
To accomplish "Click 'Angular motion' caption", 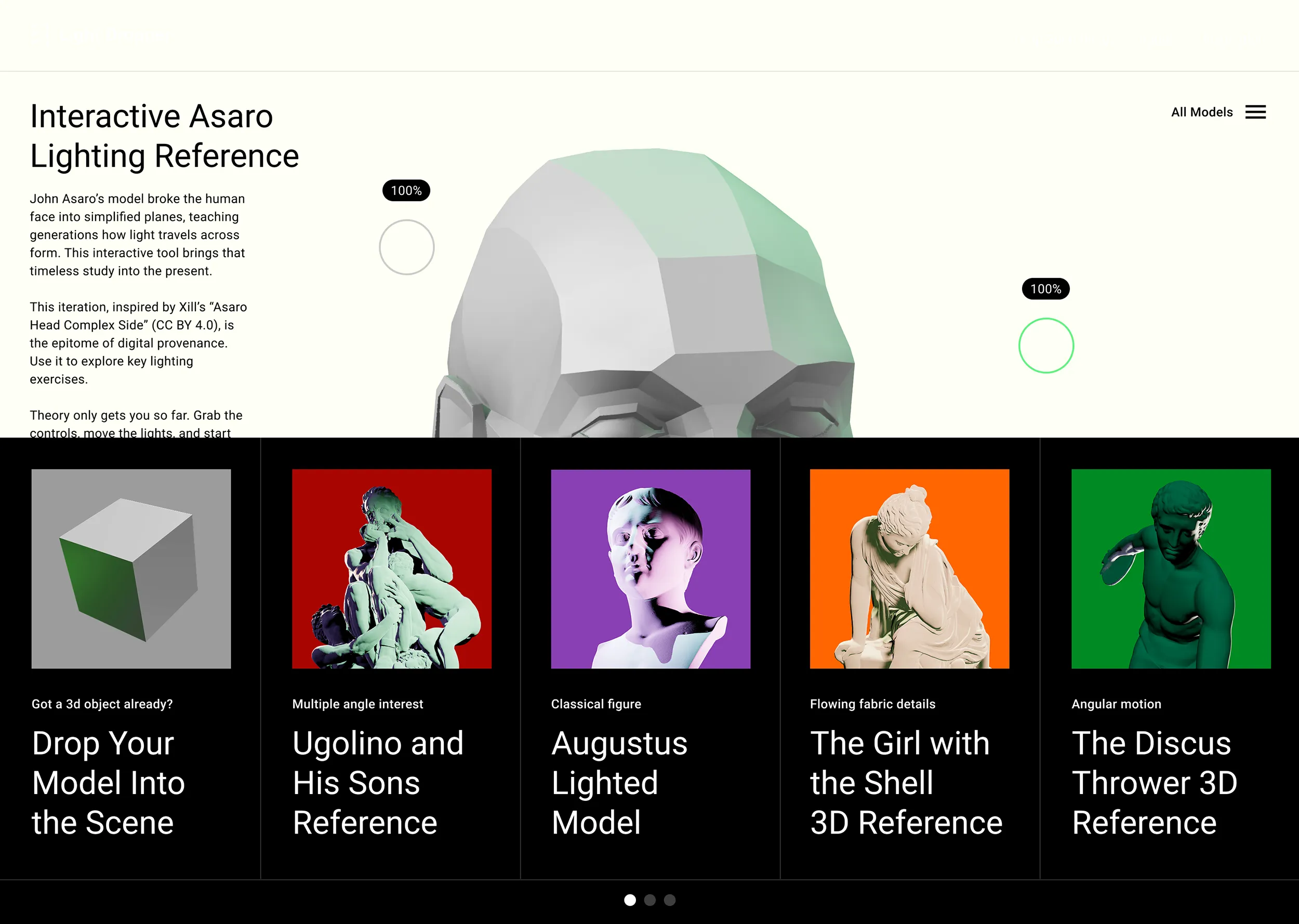I will click(x=1117, y=704).
